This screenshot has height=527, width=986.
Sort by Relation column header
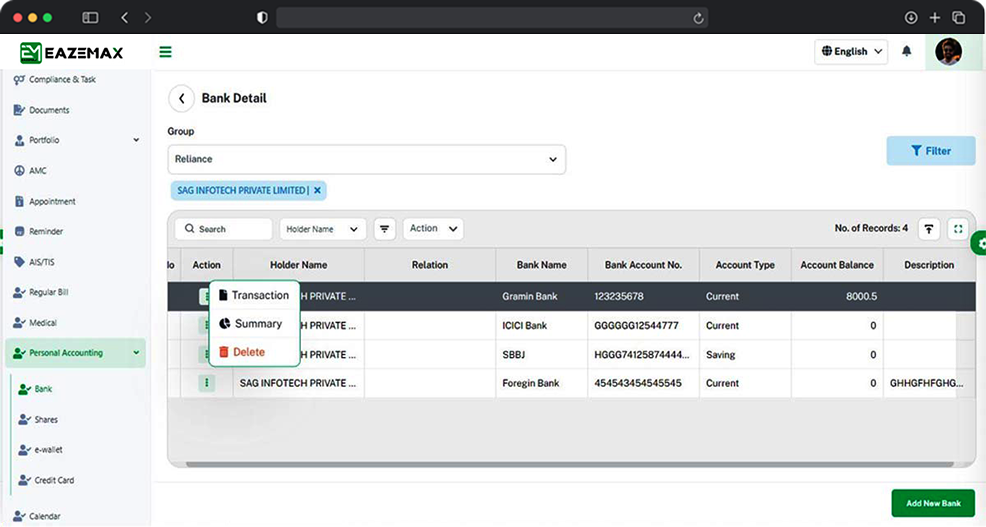pos(430,265)
